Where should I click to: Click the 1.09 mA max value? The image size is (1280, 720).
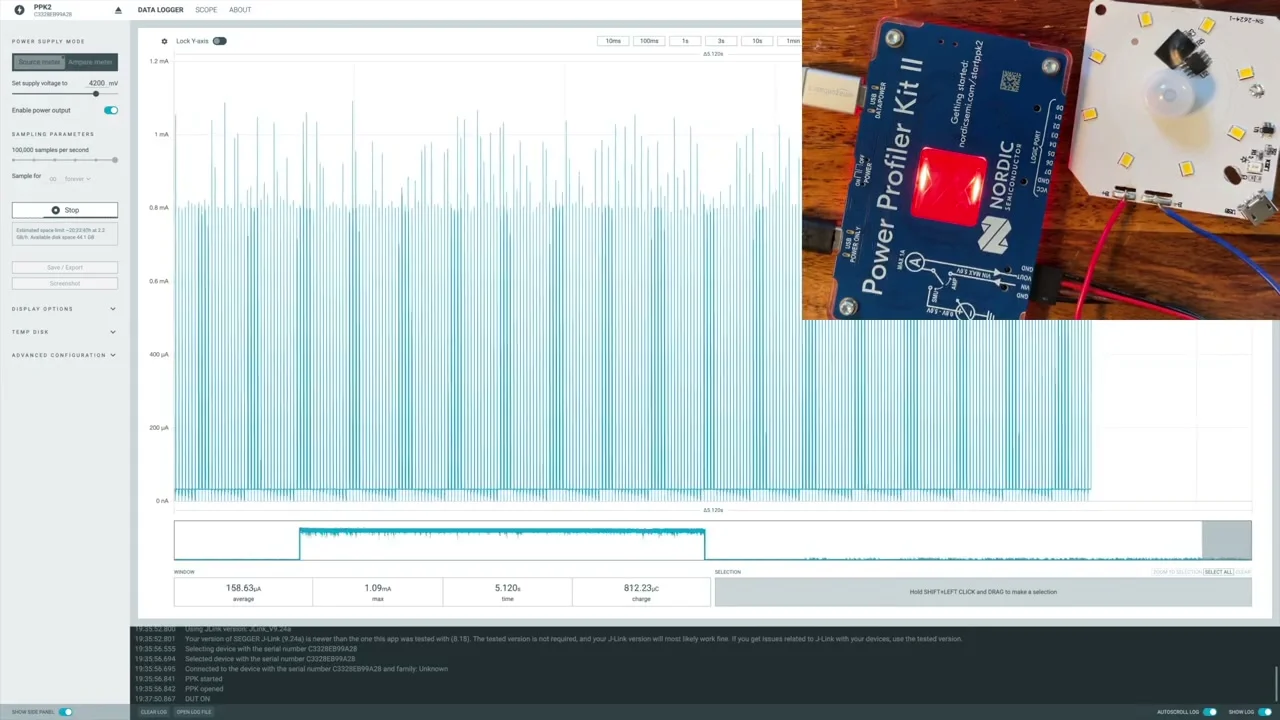click(x=378, y=588)
